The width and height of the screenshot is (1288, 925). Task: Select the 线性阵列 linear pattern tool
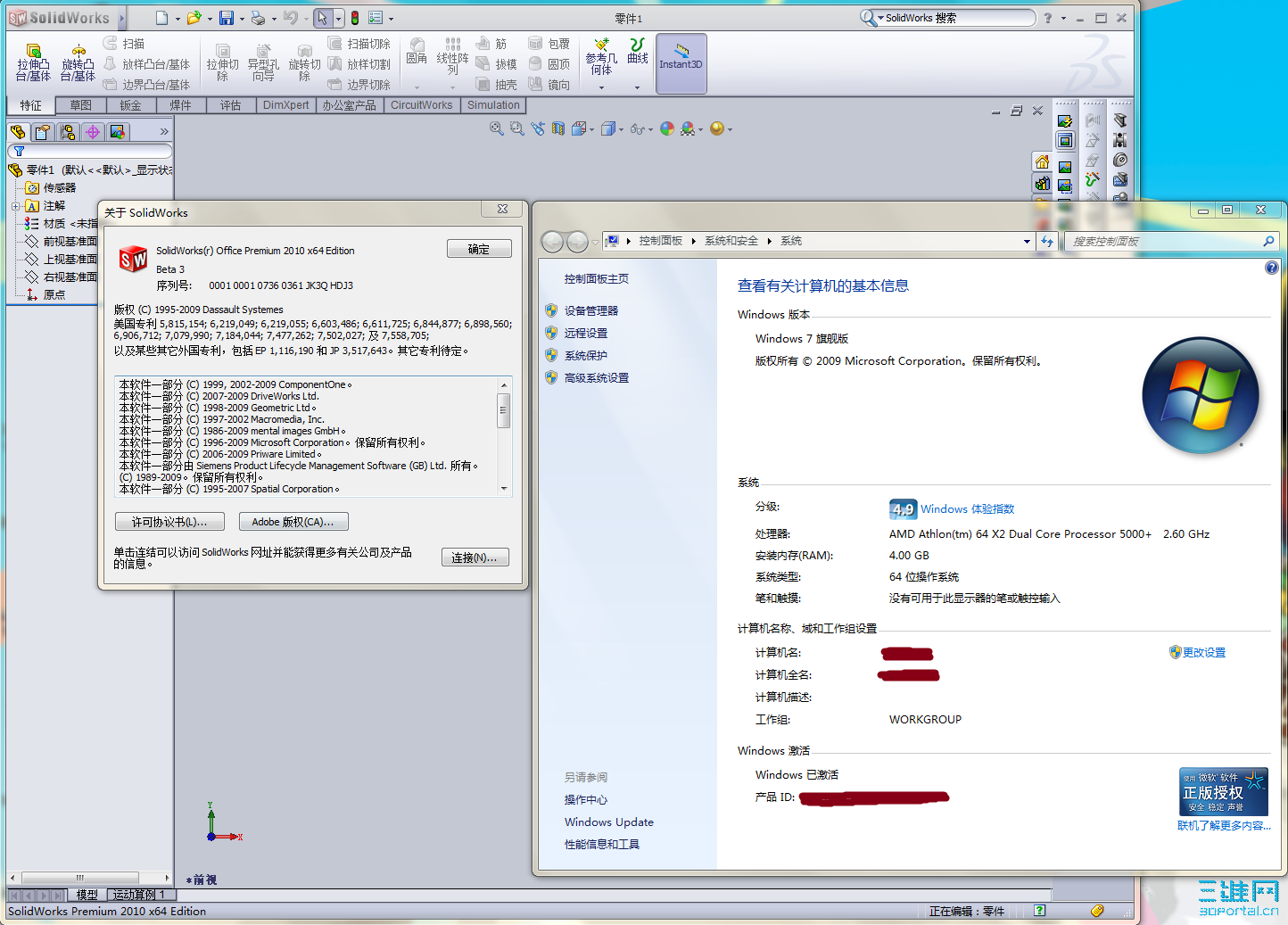point(452,55)
